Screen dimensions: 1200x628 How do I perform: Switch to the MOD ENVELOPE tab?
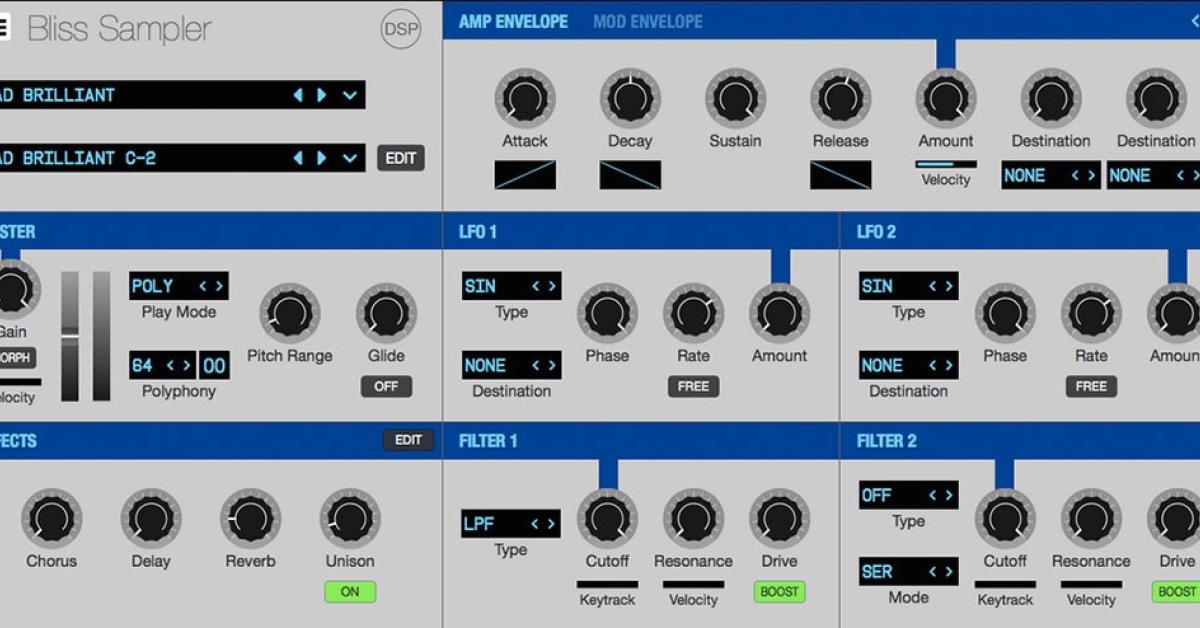pos(648,21)
